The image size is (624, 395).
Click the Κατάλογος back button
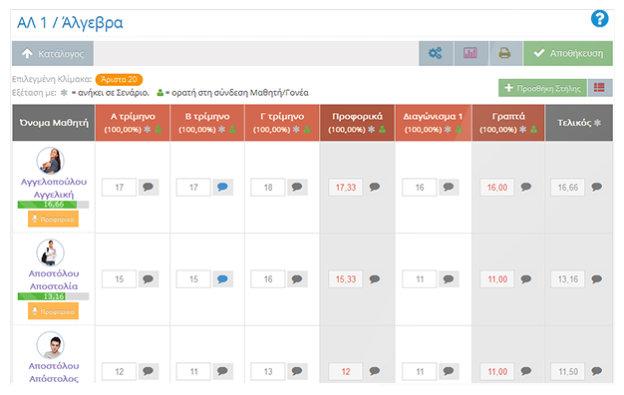tap(53, 53)
